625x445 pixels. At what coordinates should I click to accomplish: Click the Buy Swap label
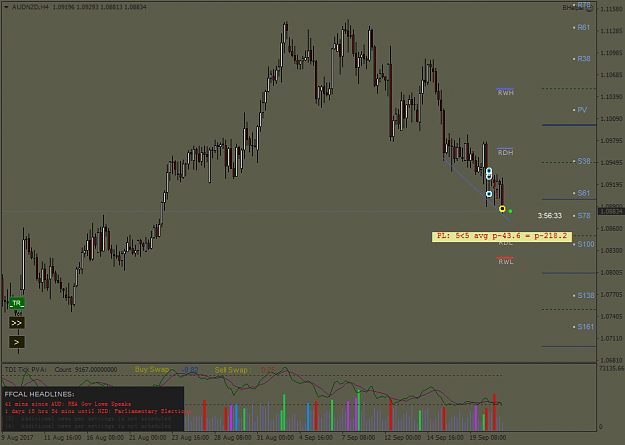pyautogui.click(x=152, y=370)
